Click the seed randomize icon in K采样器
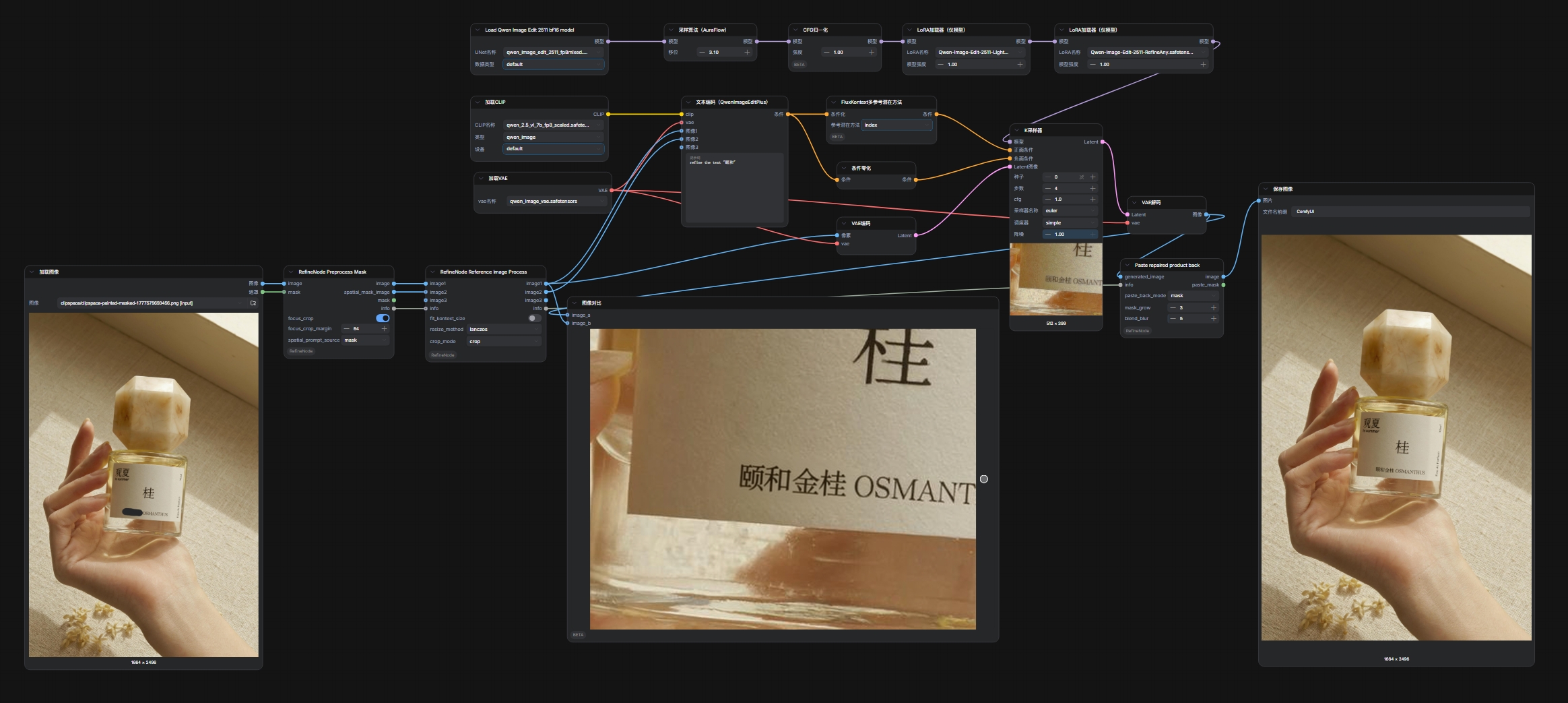 click(x=1082, y=177)
